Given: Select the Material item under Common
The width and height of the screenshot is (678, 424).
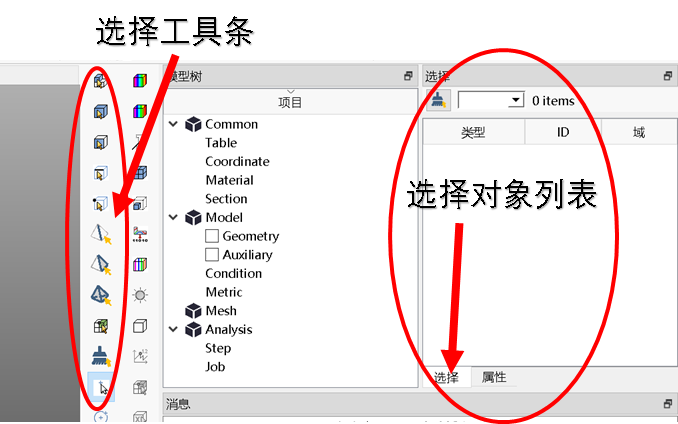Looking at the screenshot, I should tap(229, 180).
